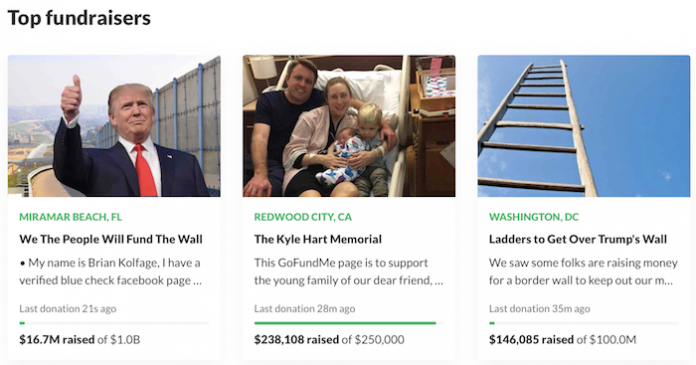
Task: Click the Brian Kolfage description text
Action: click(111, 272)
